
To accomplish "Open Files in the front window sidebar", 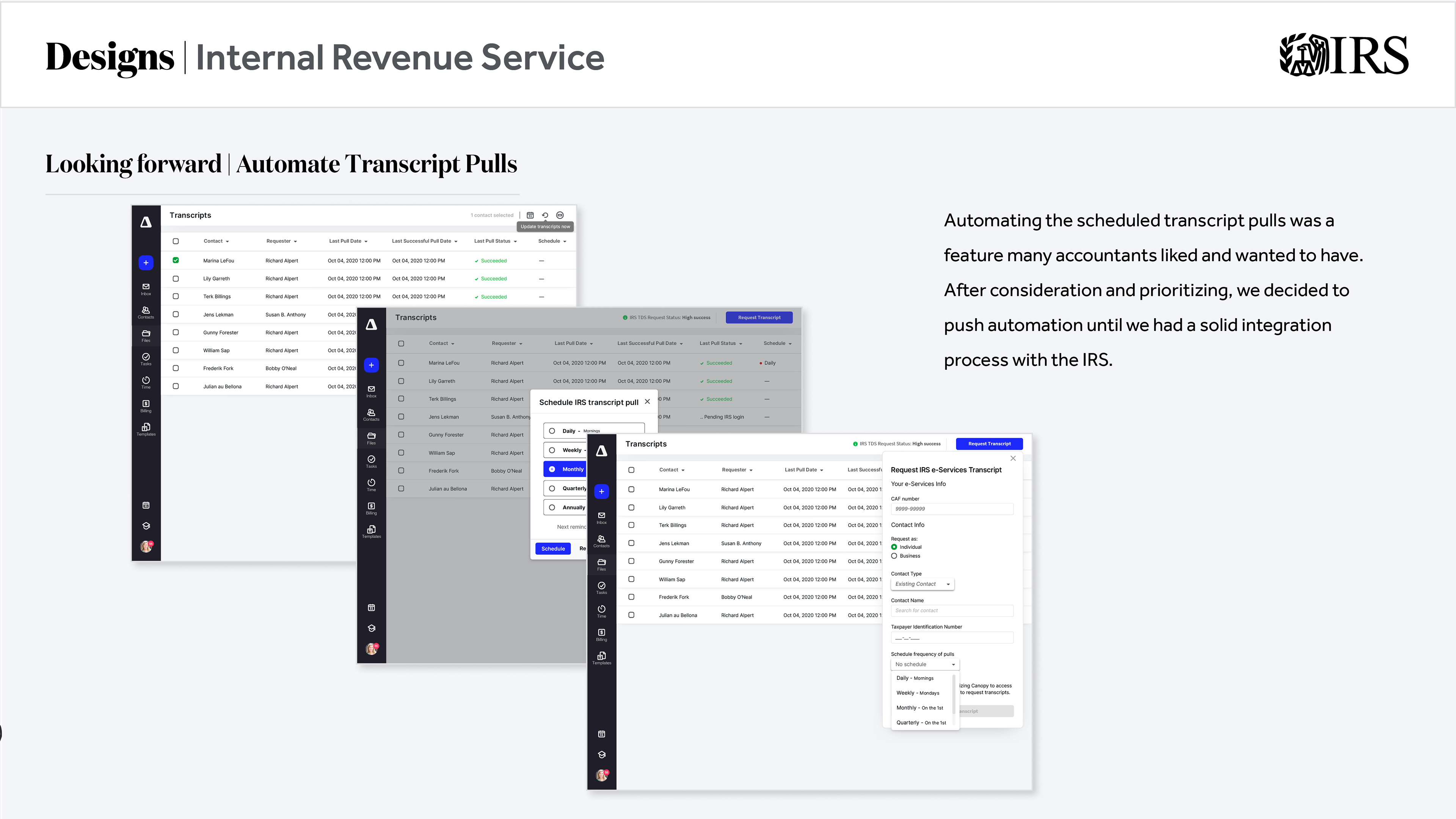I will tap(601, 565).
